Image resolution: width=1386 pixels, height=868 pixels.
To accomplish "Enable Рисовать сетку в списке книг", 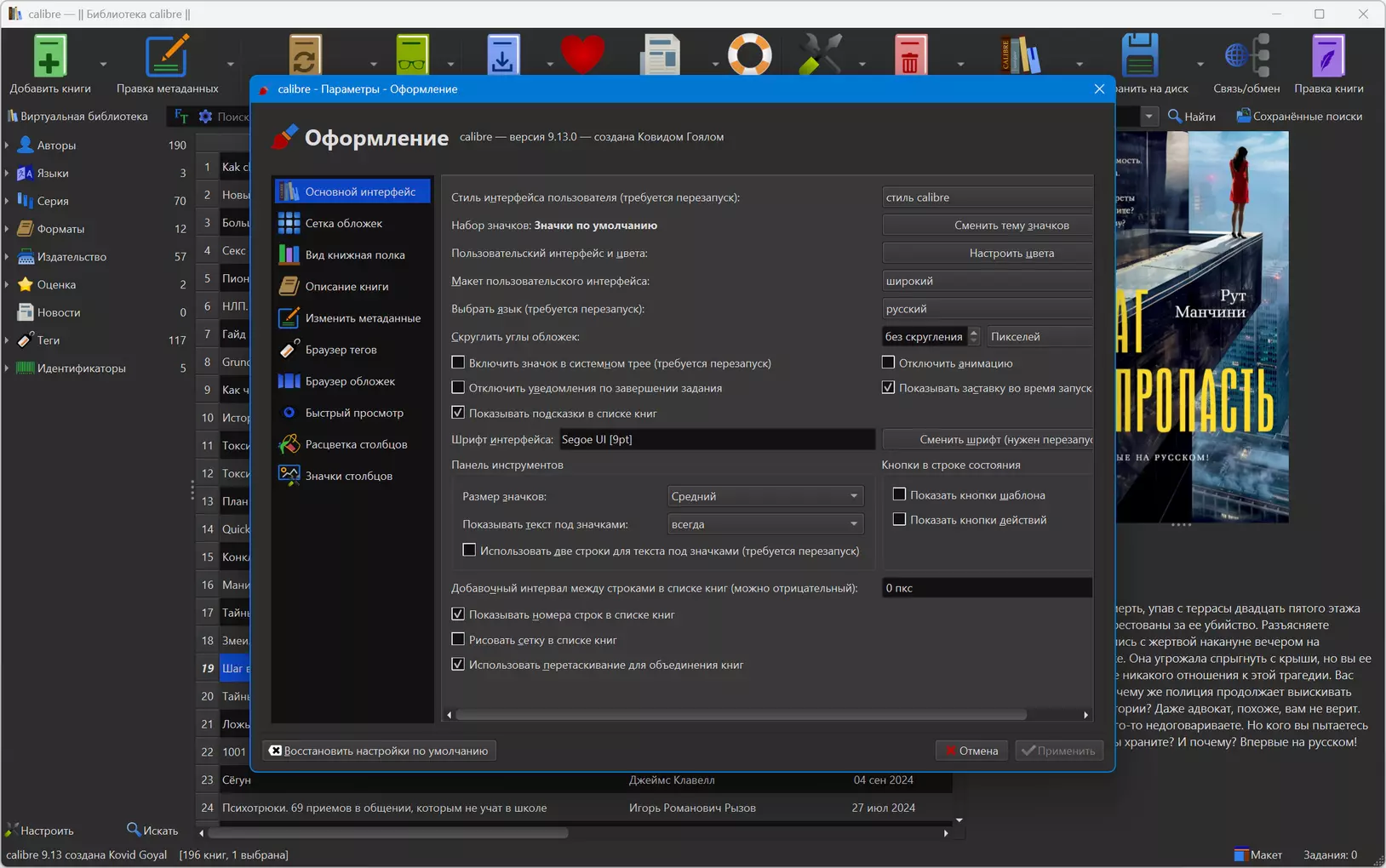I will 458,639.
